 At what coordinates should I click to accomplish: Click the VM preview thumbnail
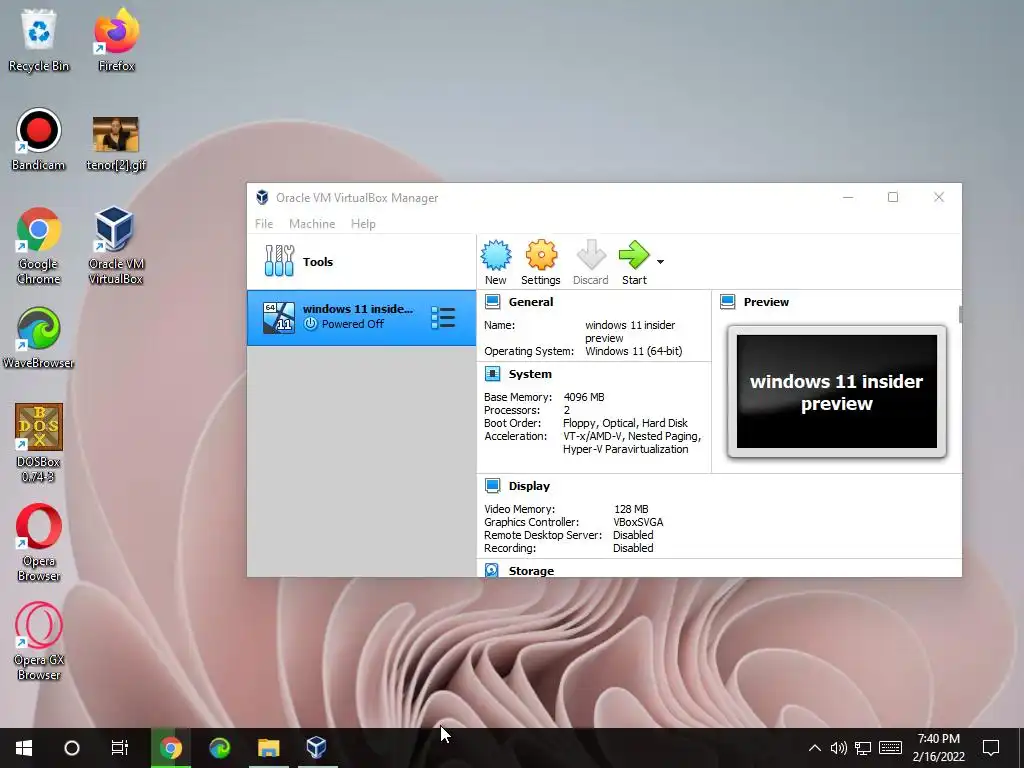[837, 392]
